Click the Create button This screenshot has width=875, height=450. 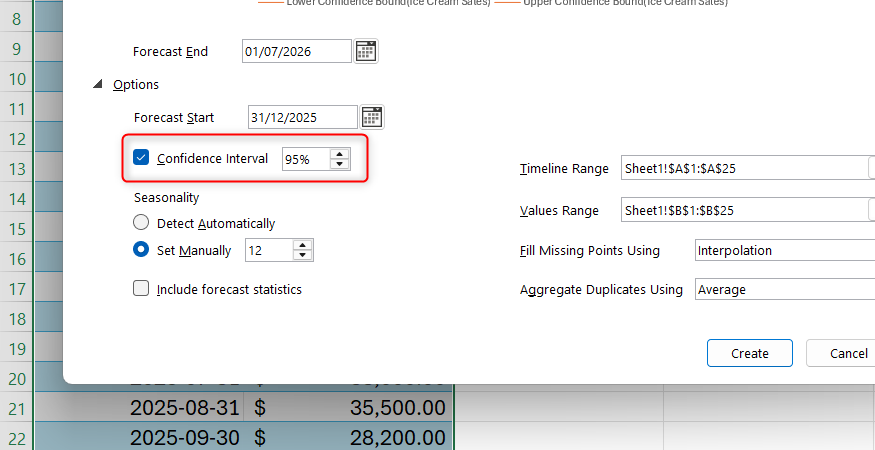point(749,353)
